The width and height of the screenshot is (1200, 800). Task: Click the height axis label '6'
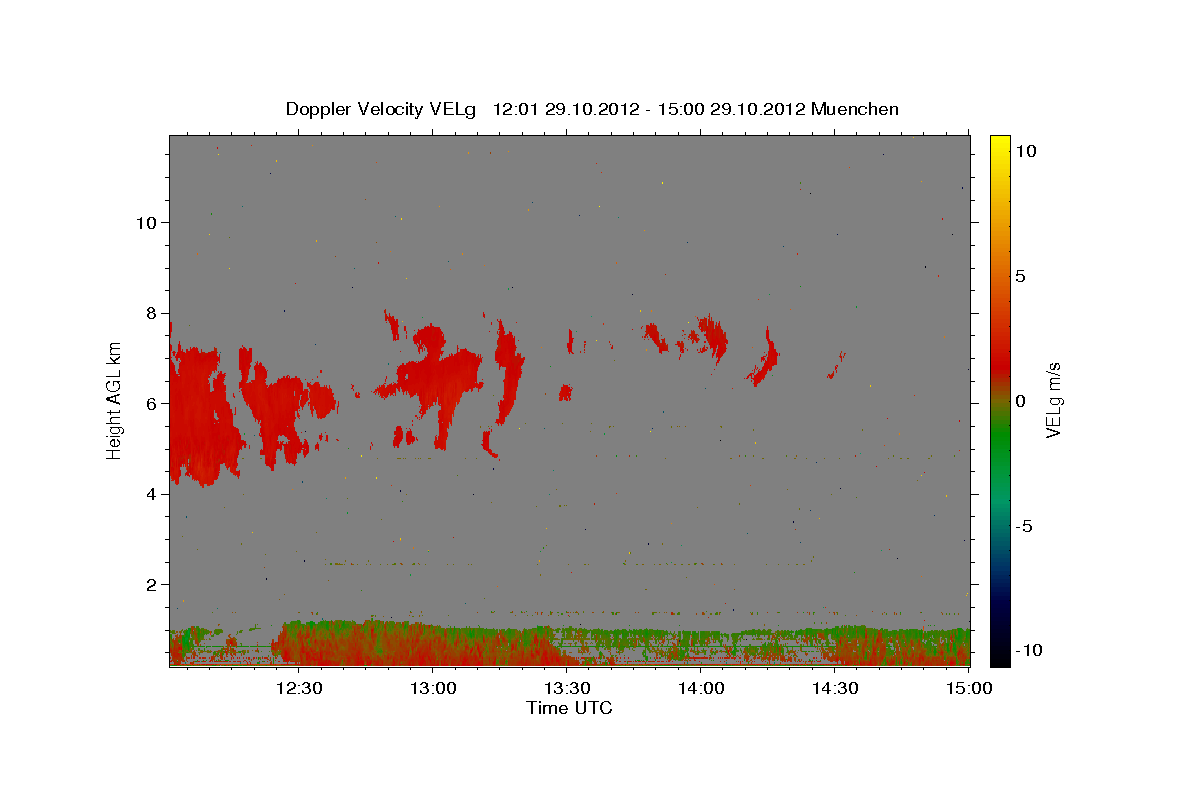pos(150,403)
